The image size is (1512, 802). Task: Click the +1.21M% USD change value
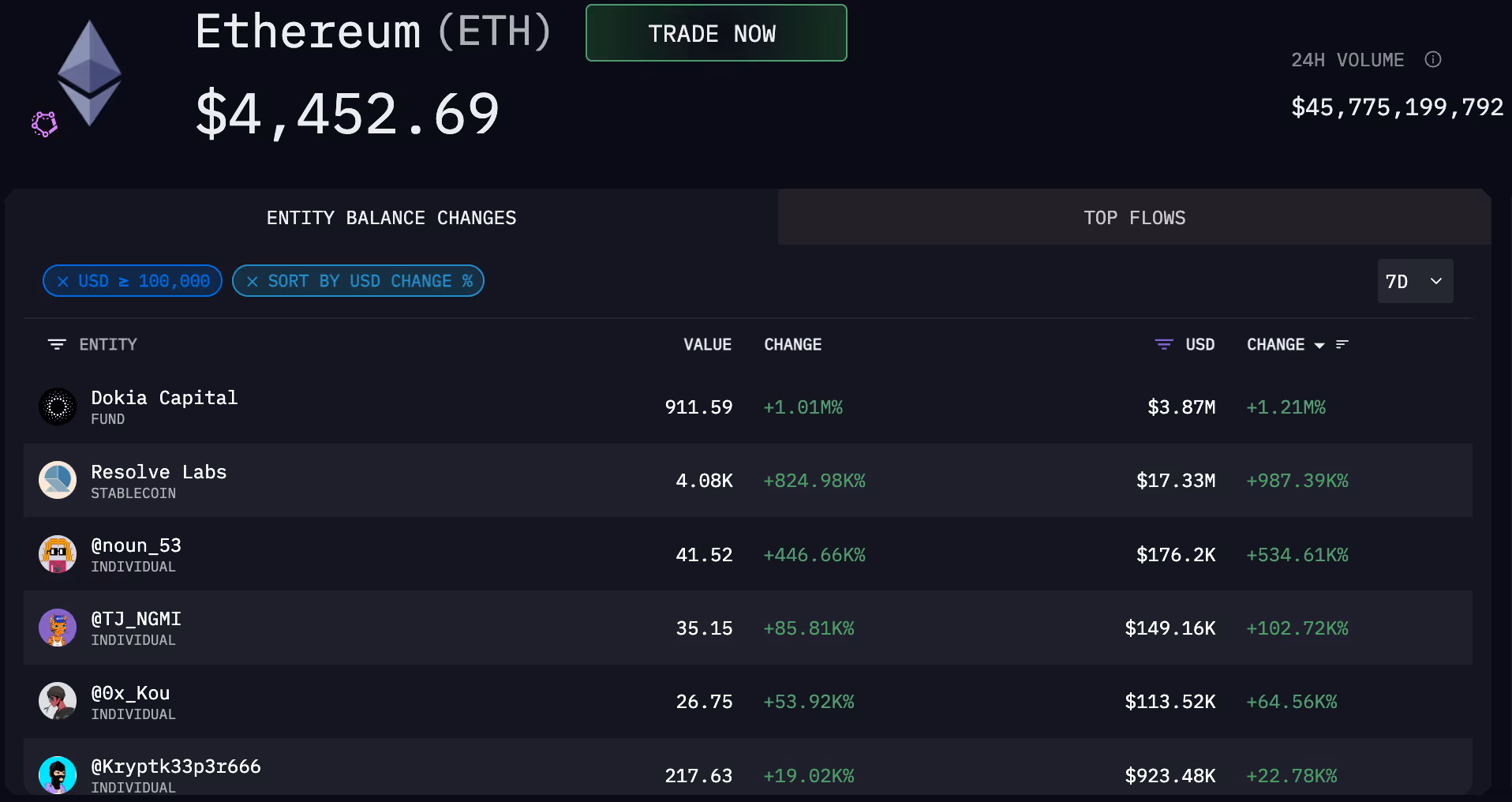coord(1286,407)
